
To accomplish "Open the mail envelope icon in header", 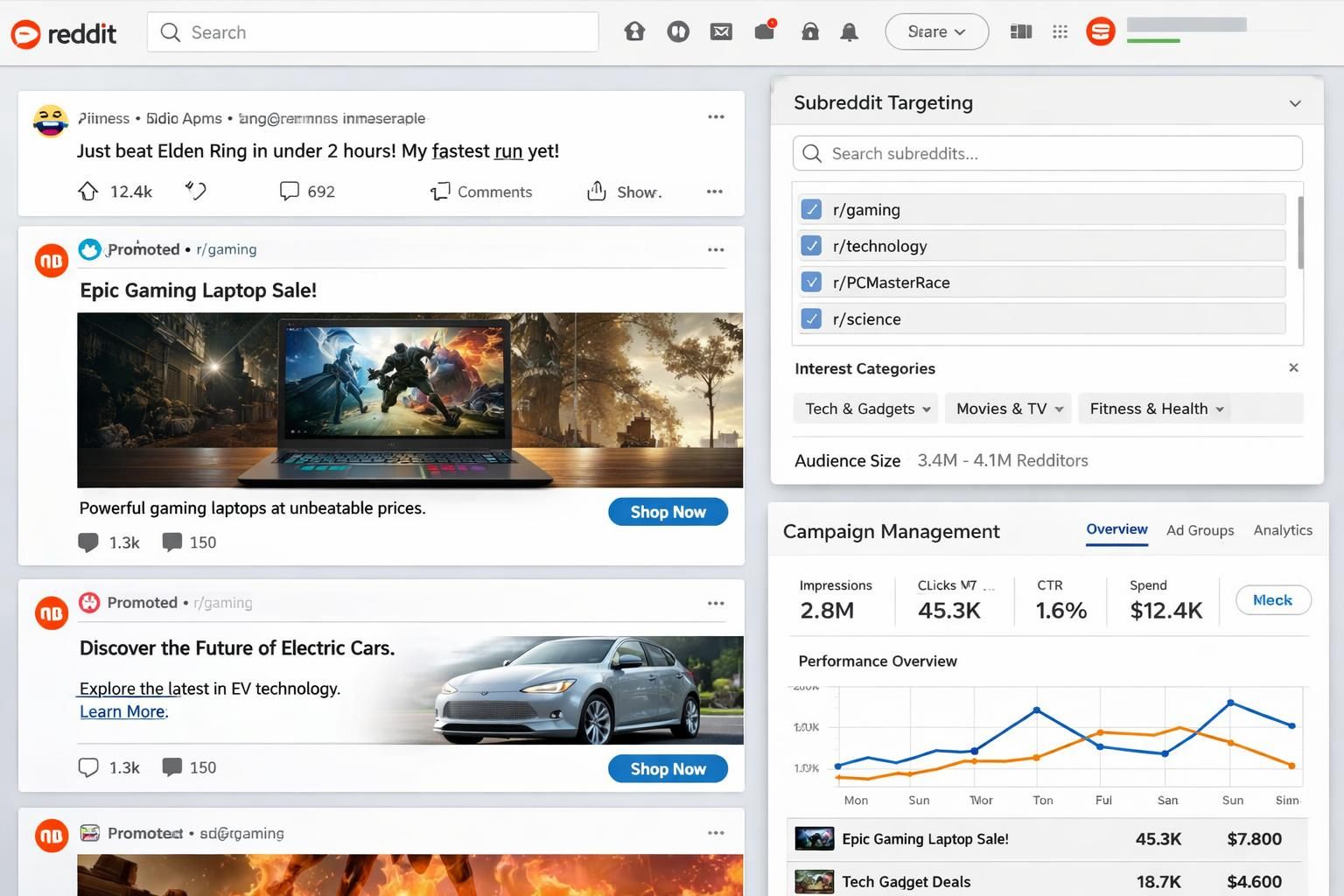I will (721, 32).
